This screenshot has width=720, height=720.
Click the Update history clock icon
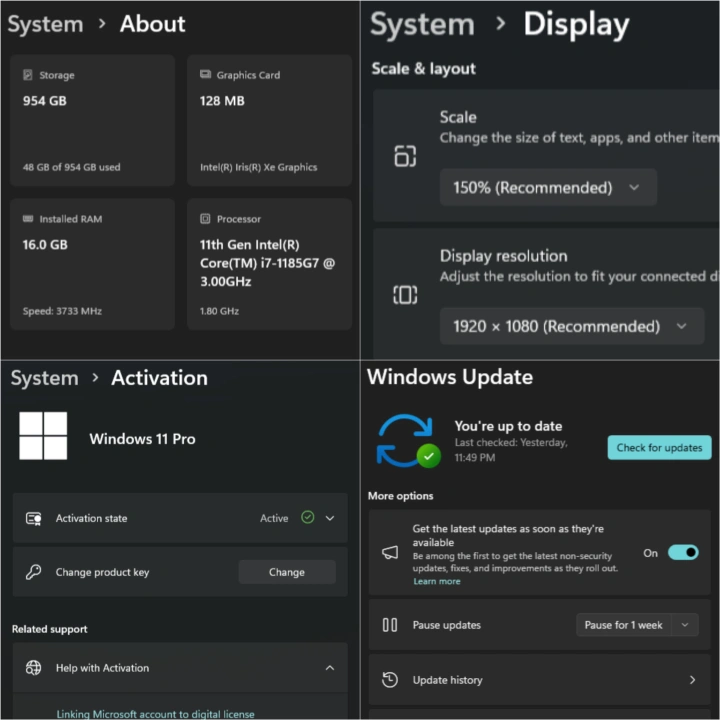390,680
